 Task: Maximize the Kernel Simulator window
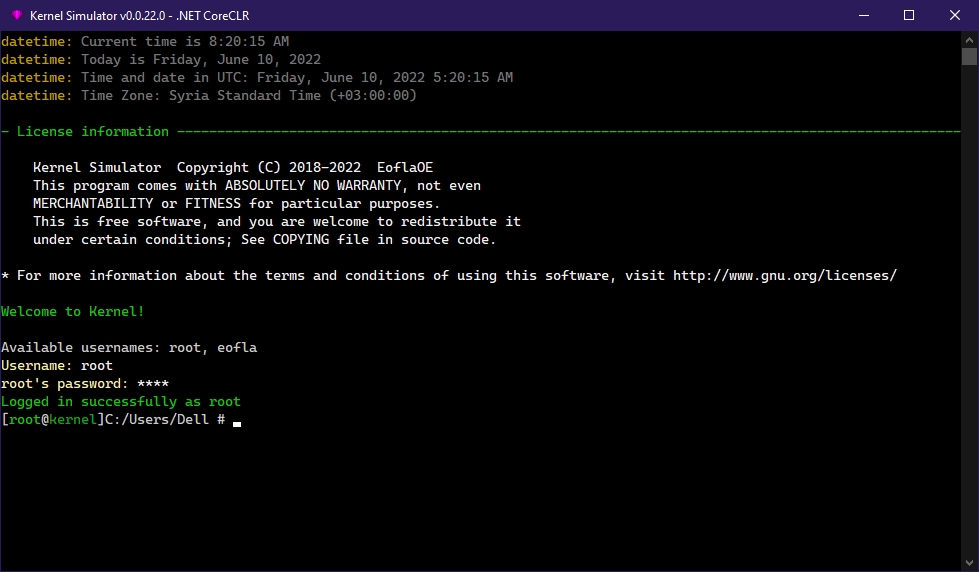pyautogui.click(x=909, y=15)
